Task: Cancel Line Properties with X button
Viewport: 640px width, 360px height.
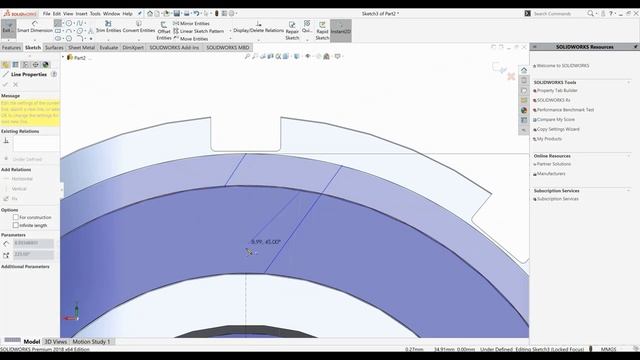Action: point(16,84)
